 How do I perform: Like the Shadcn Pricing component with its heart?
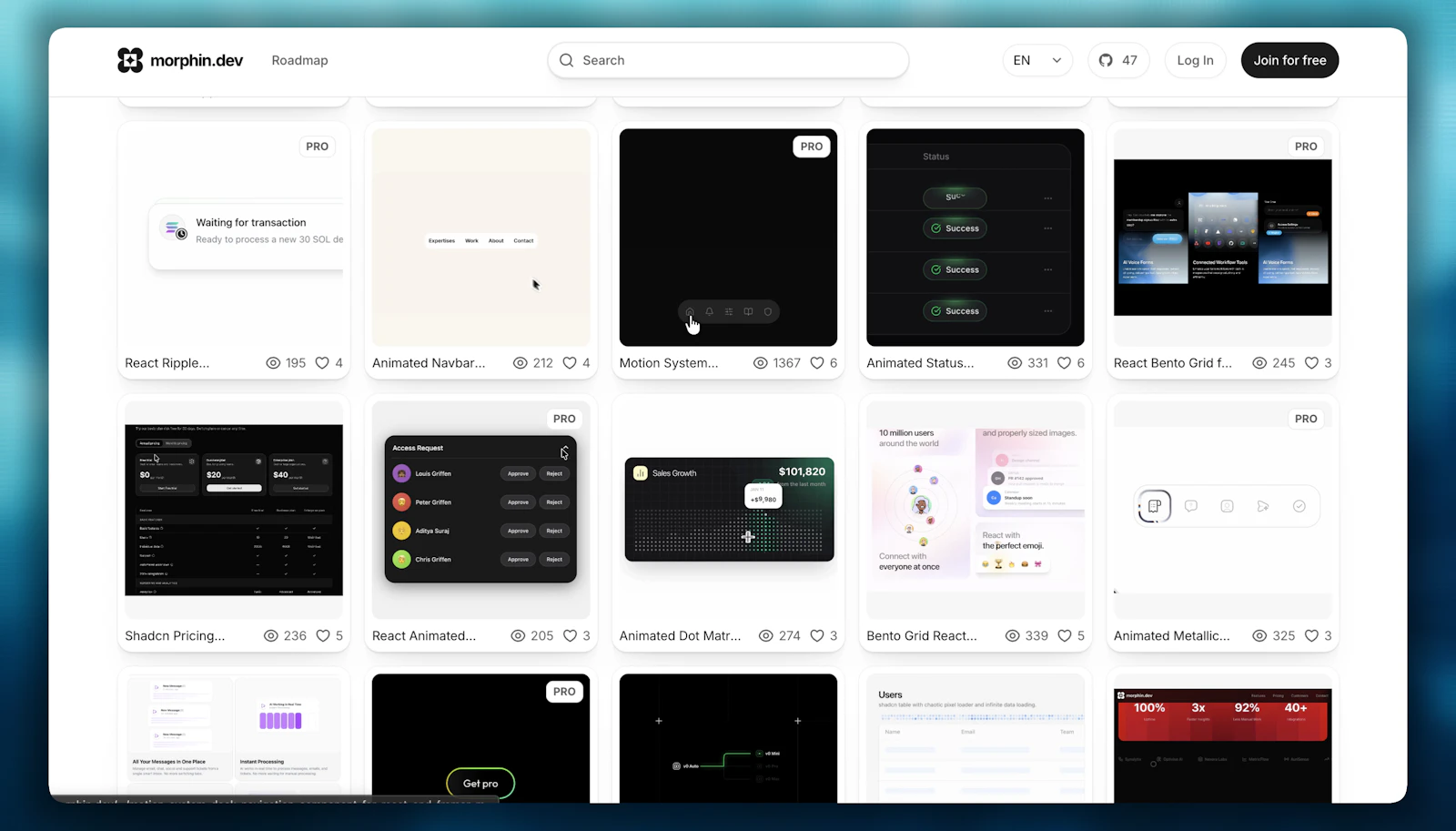[x=322, y=636]
